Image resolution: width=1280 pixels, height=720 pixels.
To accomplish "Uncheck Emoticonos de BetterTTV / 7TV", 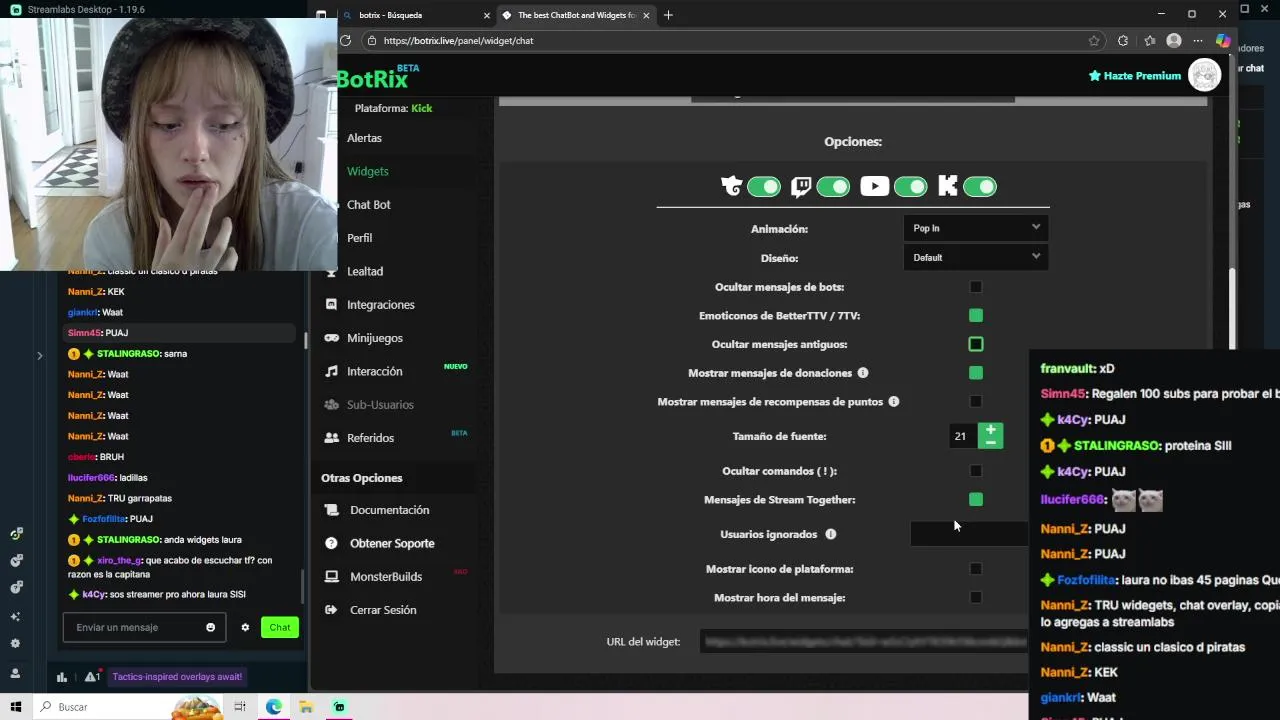I will click(976, 316).
